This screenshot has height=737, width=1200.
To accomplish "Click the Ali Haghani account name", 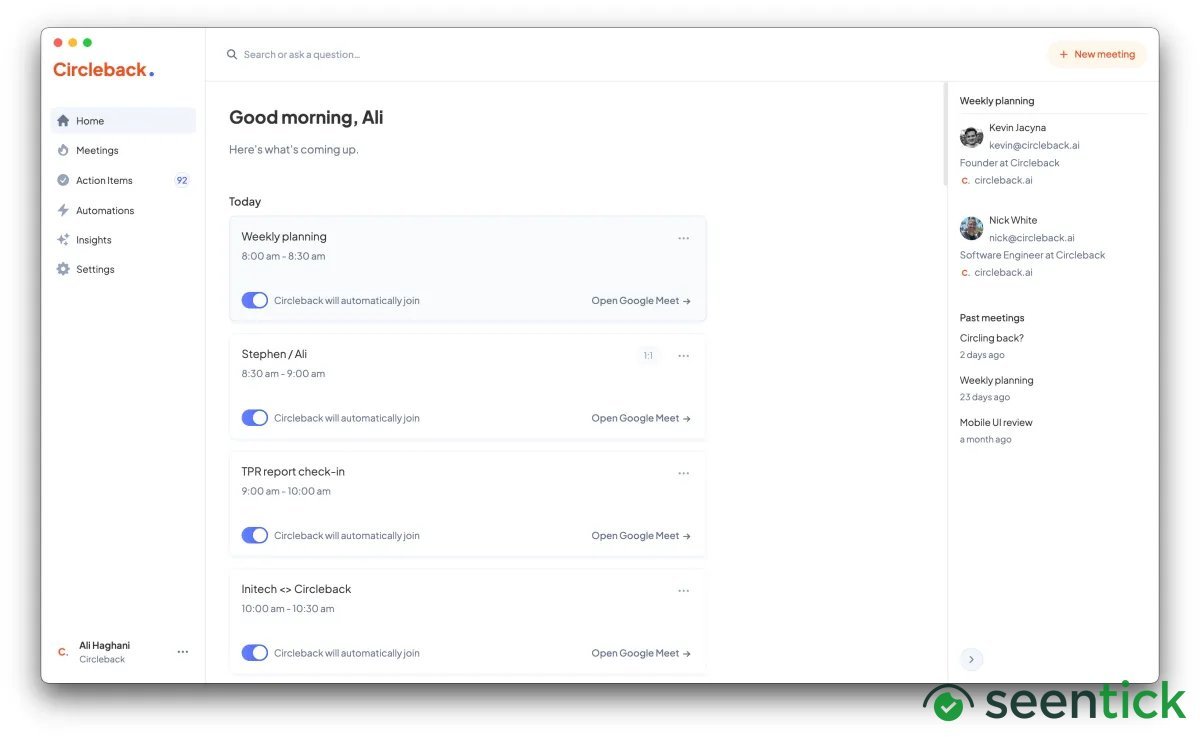I will click(x=105, y=645).
